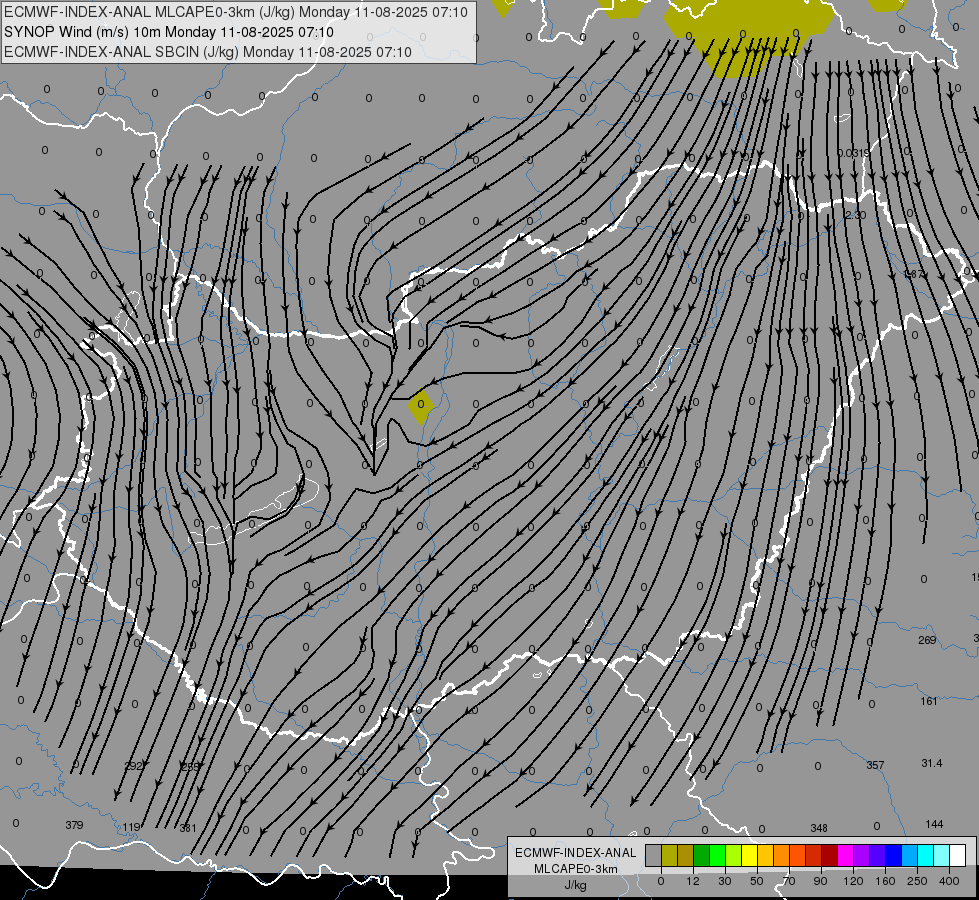Click the map value '0.0319'
979x900 pixels.
[854, 154]
